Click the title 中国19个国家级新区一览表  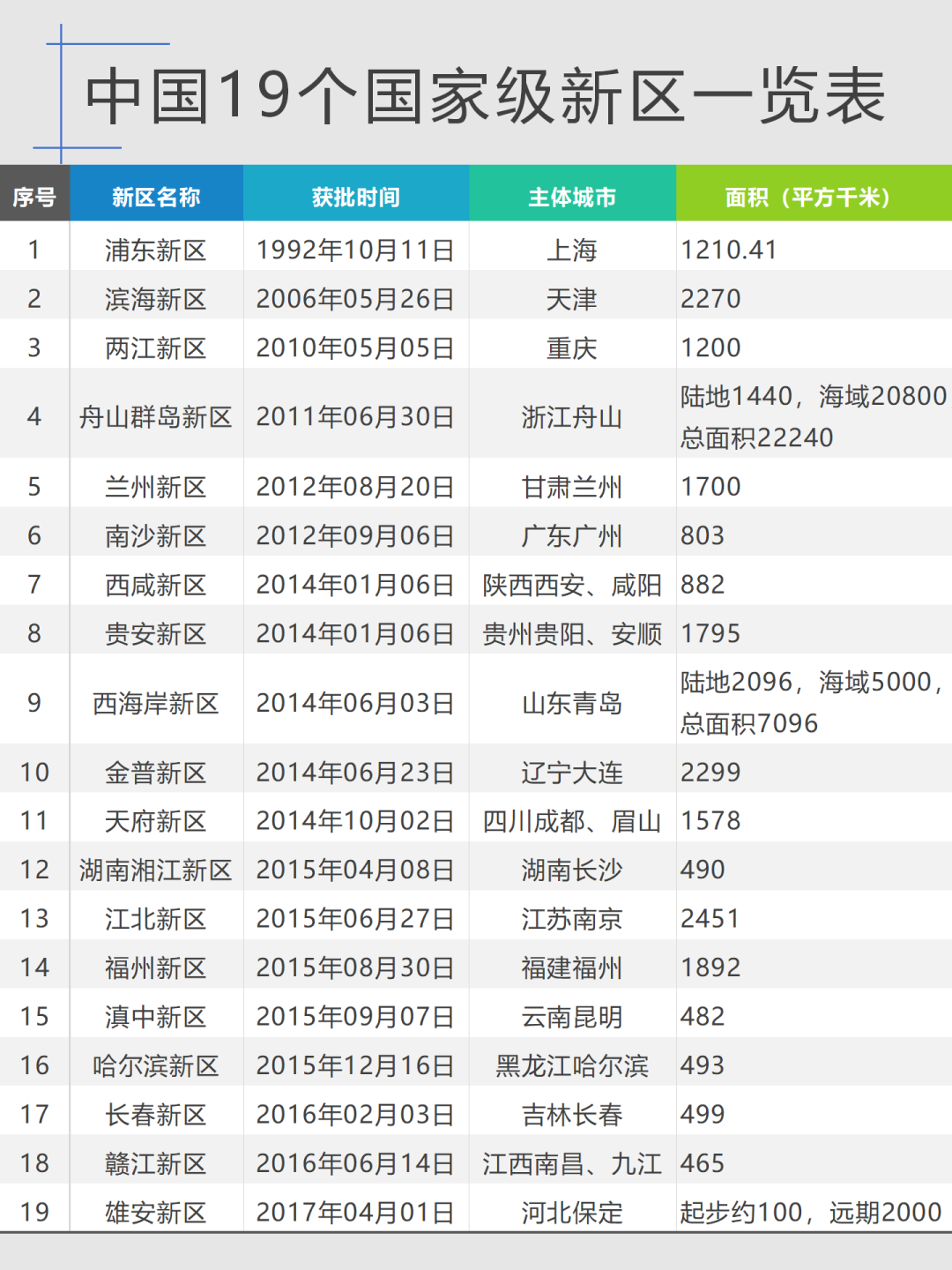click(x=485, y=95)
